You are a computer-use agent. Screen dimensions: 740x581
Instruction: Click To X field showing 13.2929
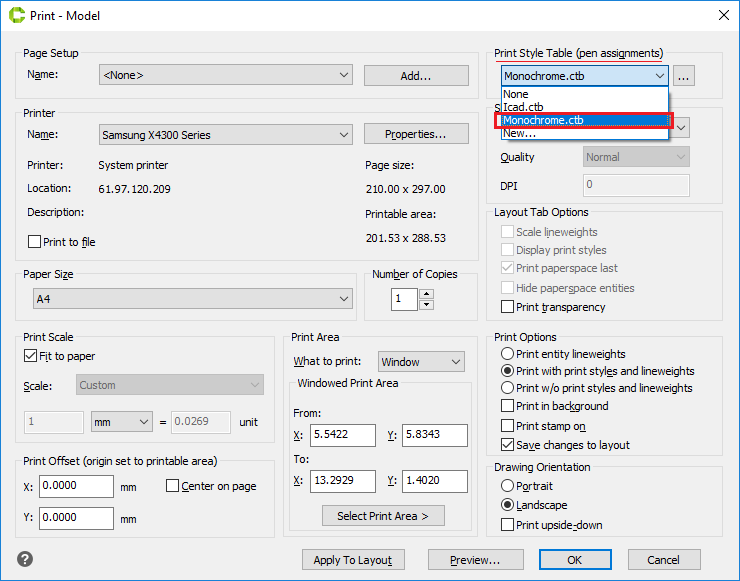tap(343, 481)
